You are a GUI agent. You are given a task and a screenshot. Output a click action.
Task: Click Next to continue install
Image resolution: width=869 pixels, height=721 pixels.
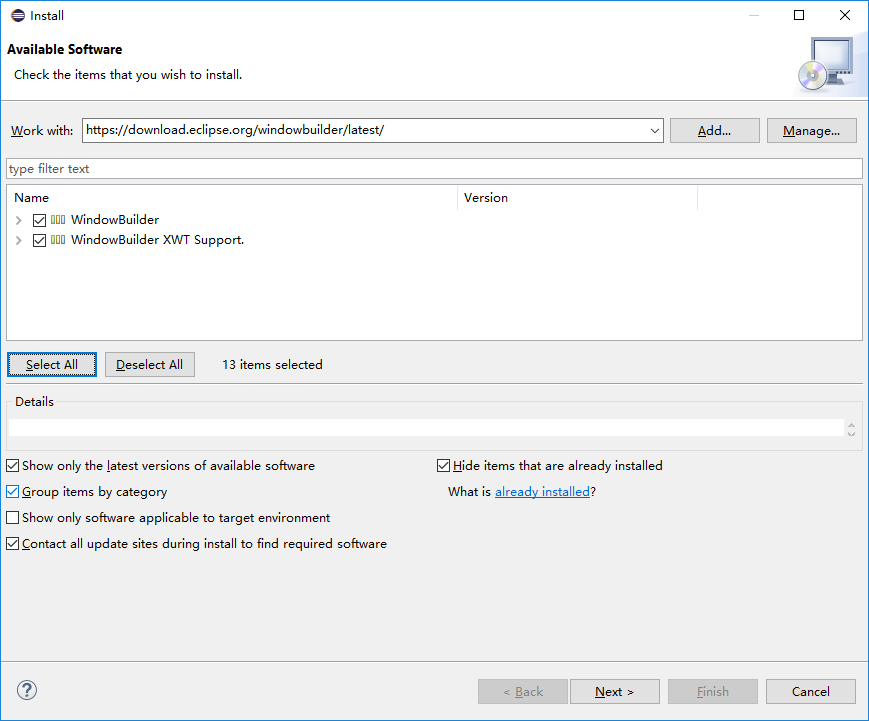click(615, 692)
